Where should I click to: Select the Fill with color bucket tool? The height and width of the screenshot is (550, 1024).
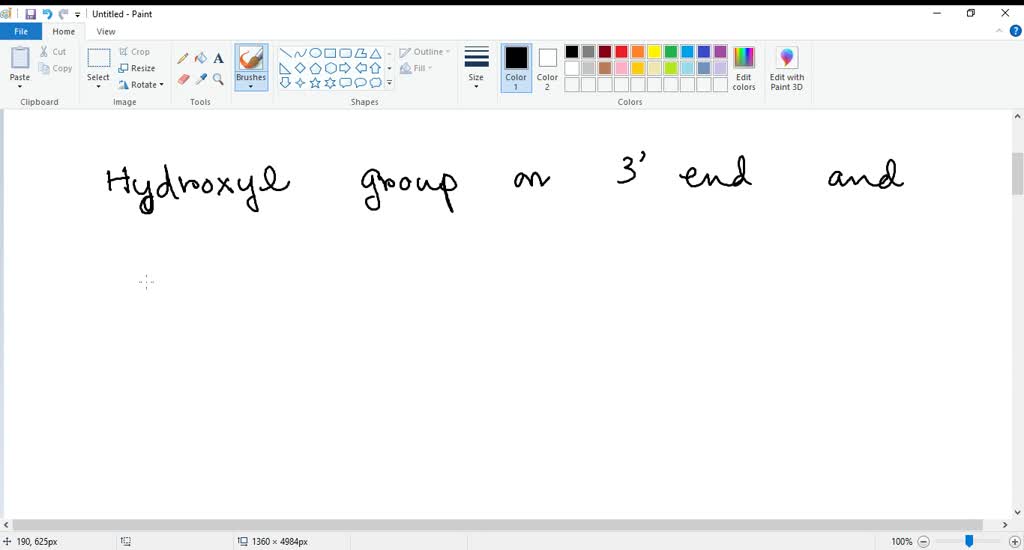(x=200, y=58)
